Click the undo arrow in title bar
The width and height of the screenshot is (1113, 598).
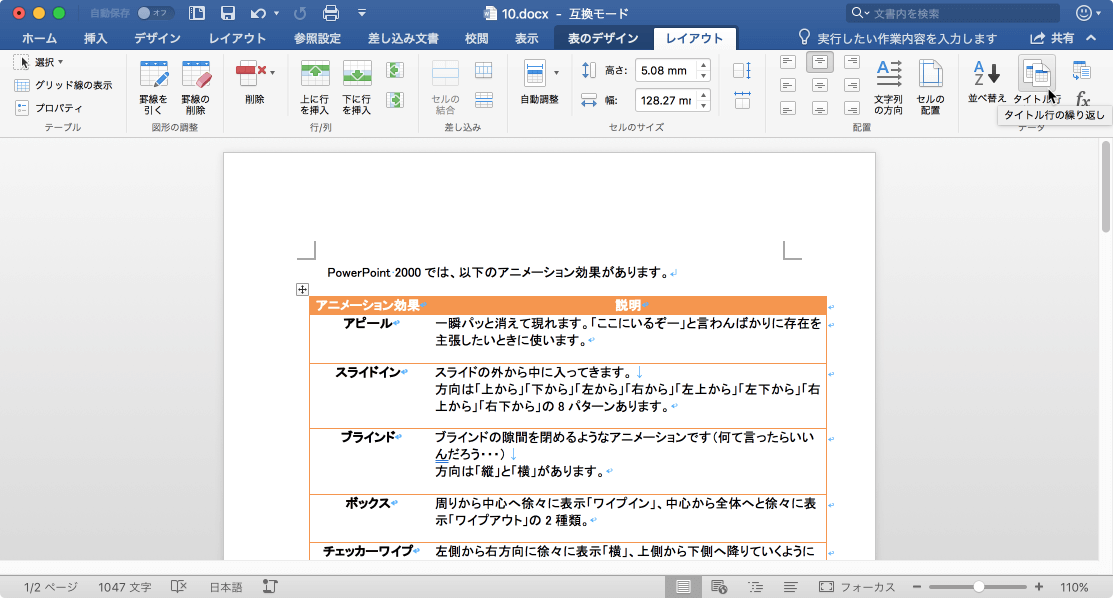(258, 13)
